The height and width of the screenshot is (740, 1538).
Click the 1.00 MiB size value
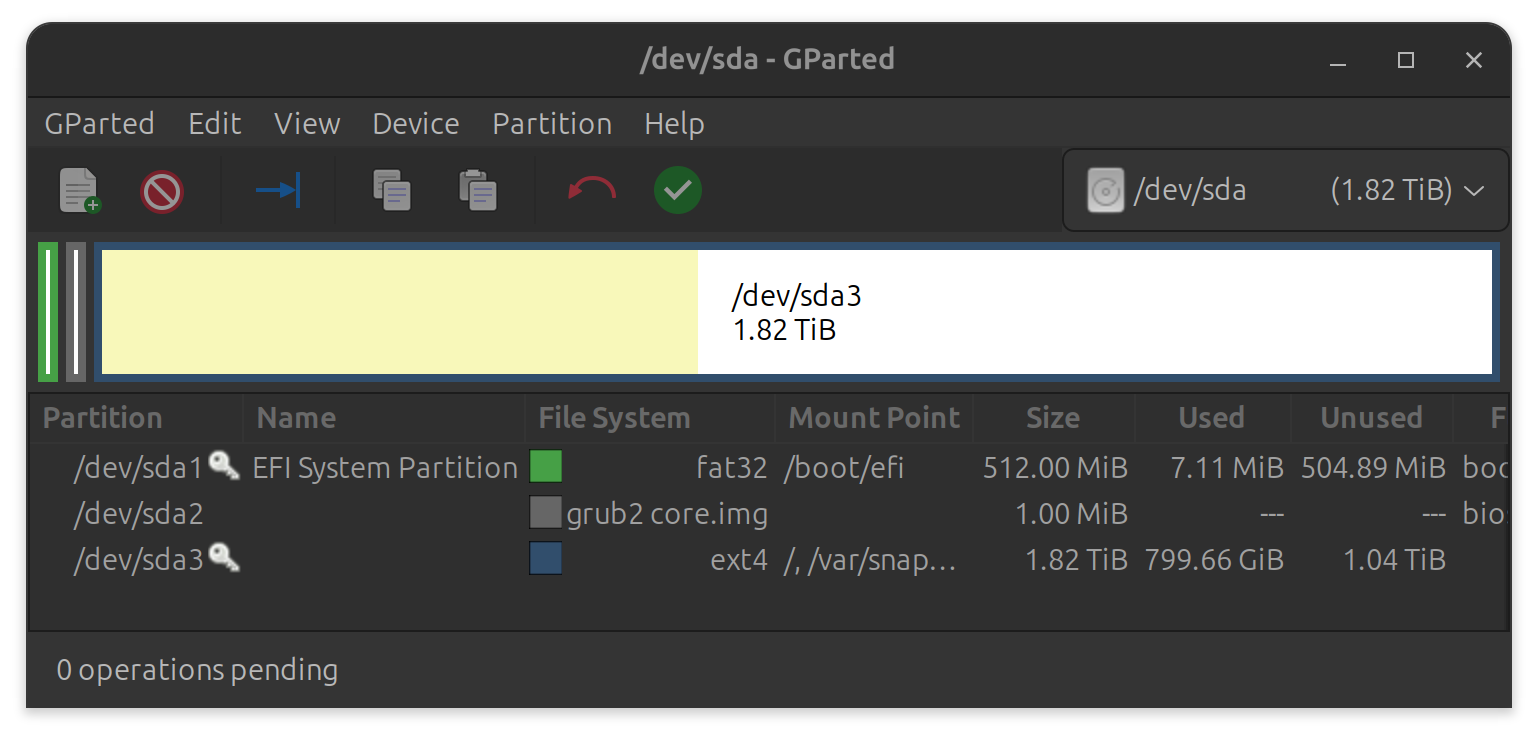coord(1072,514)
